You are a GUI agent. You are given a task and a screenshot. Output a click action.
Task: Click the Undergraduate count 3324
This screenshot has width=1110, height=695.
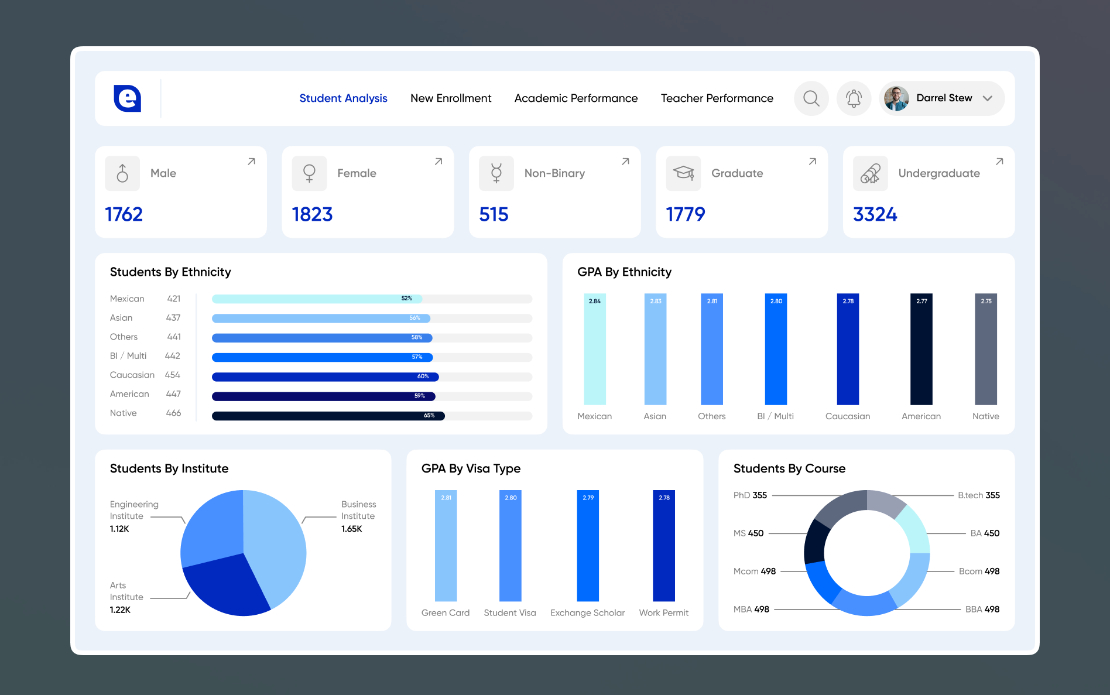click(x=875, y=214)
